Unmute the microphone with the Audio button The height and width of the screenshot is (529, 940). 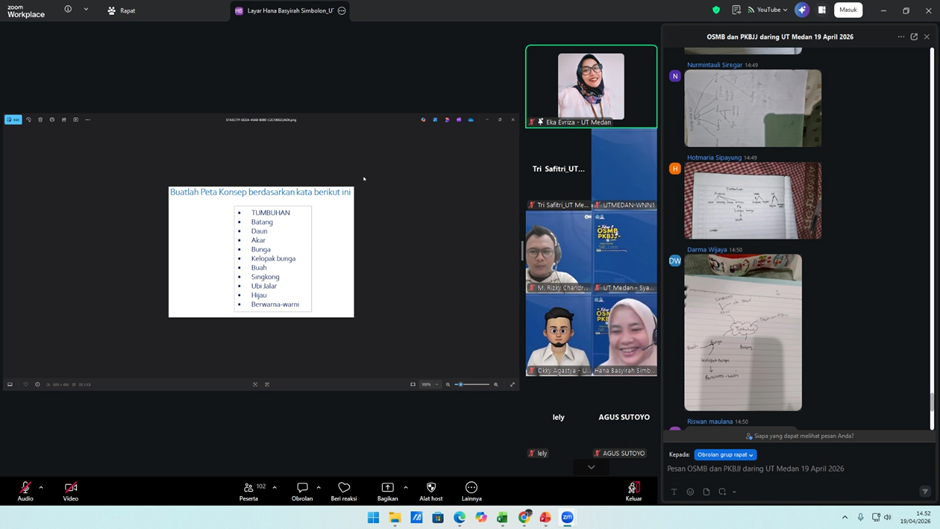tap(25, 488)
